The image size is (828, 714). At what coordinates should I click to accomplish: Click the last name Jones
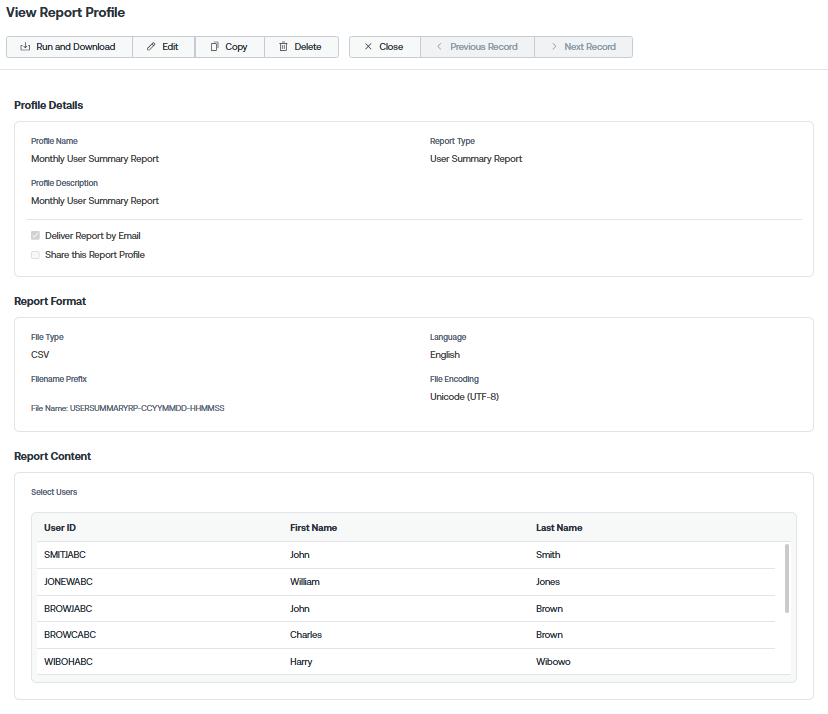pyautogui.click(x=548, y=582)
